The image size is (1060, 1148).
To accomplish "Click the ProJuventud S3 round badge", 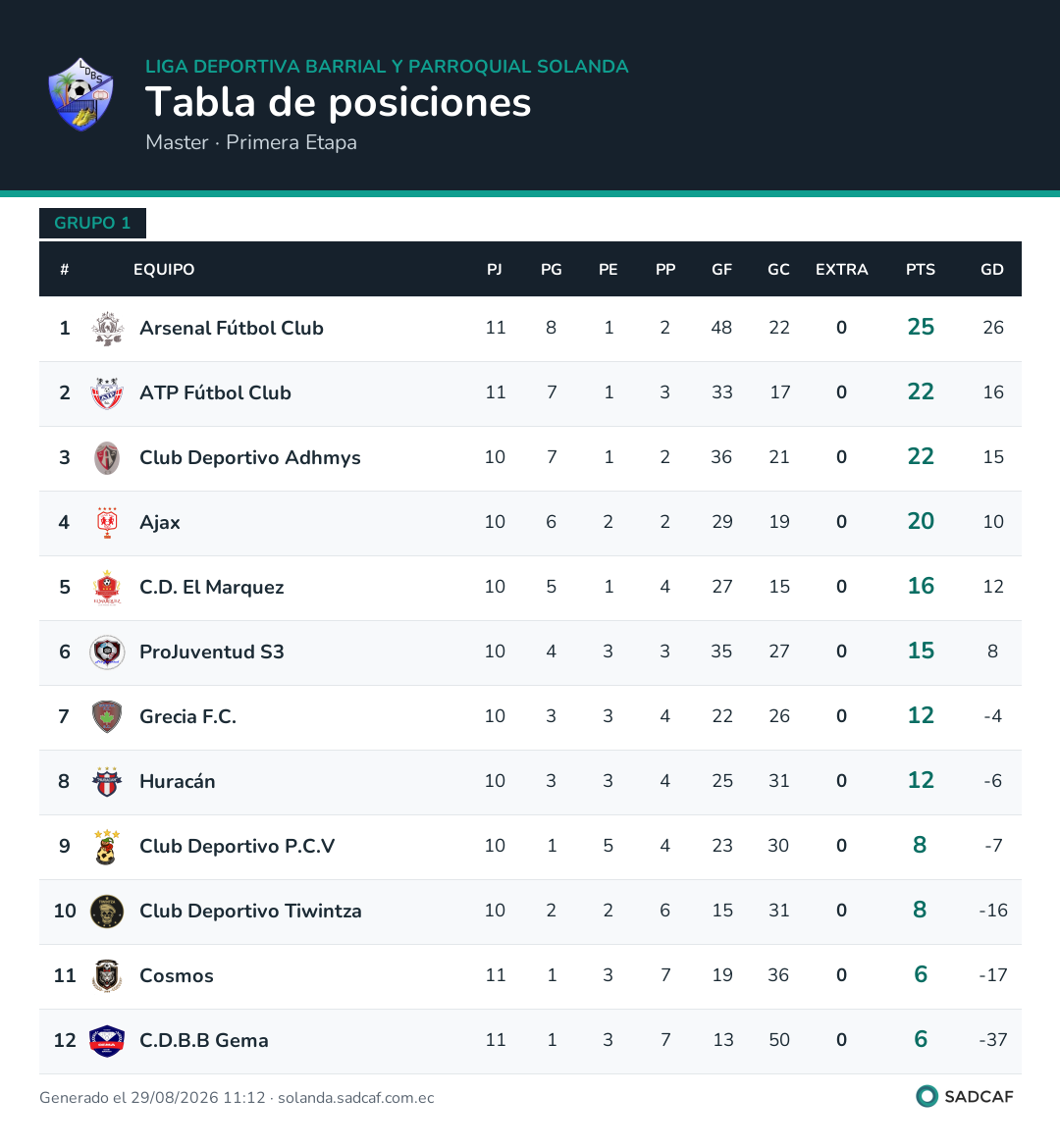I will (107, 652).
